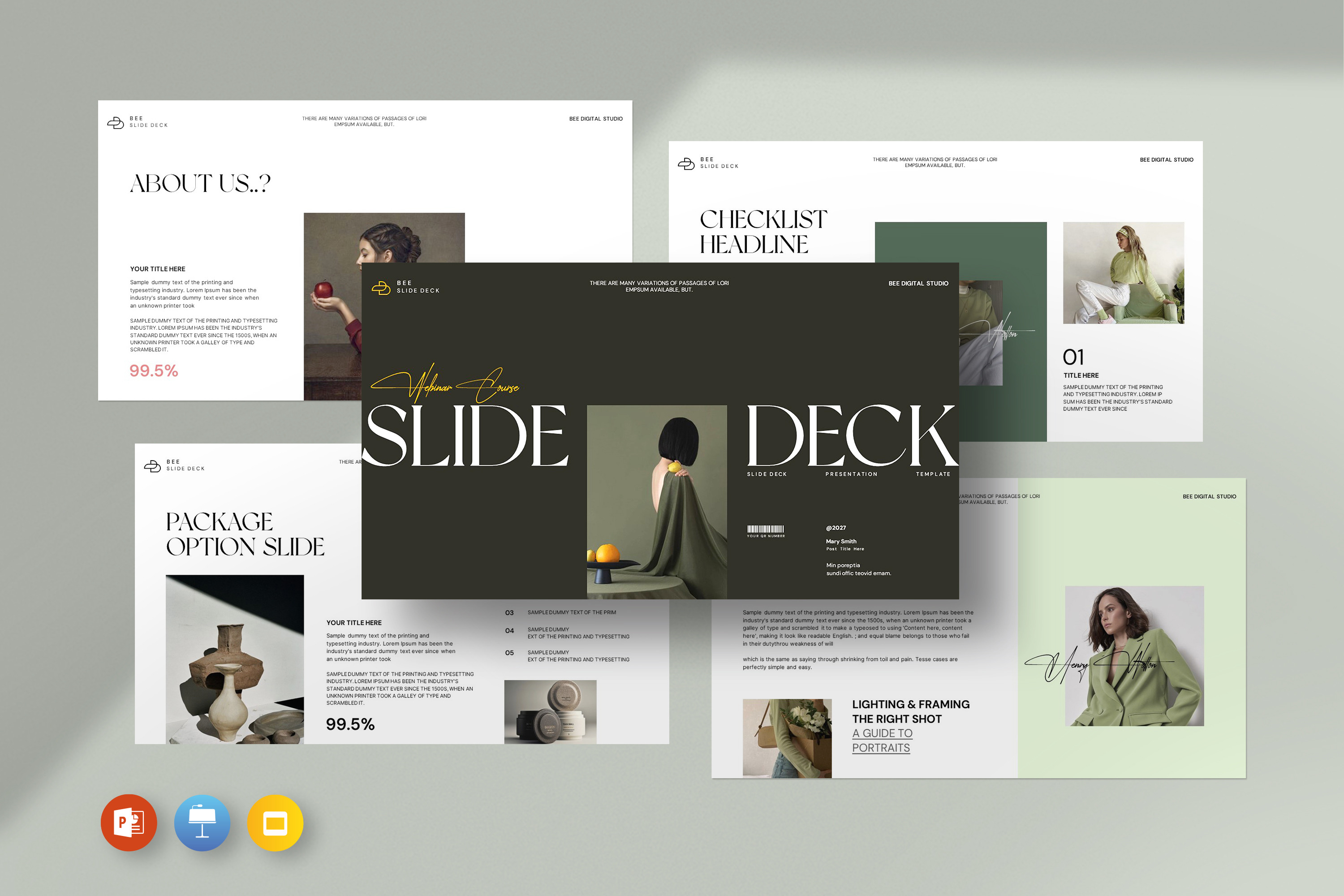This screenshot has height=896, width=1344.
Task: Click the 'ABOUT US..?' headline
Action: tap(200, 183)
